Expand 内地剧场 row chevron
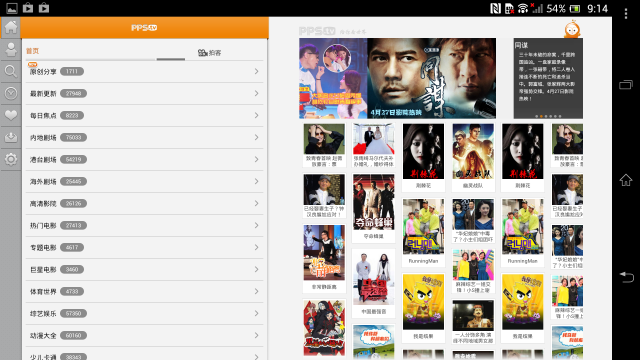 pos(256,138)
